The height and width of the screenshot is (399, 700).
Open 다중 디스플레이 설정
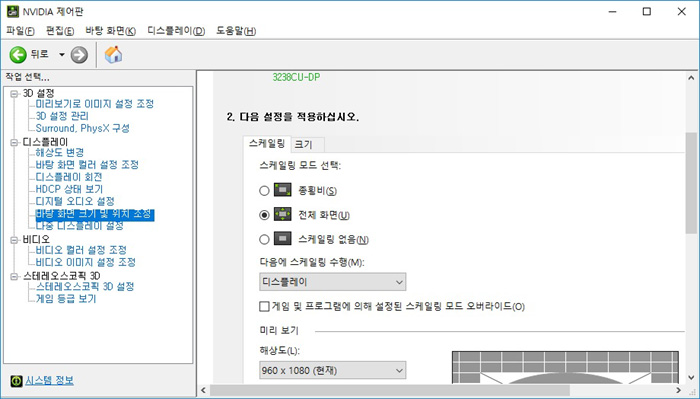point(79,226)
